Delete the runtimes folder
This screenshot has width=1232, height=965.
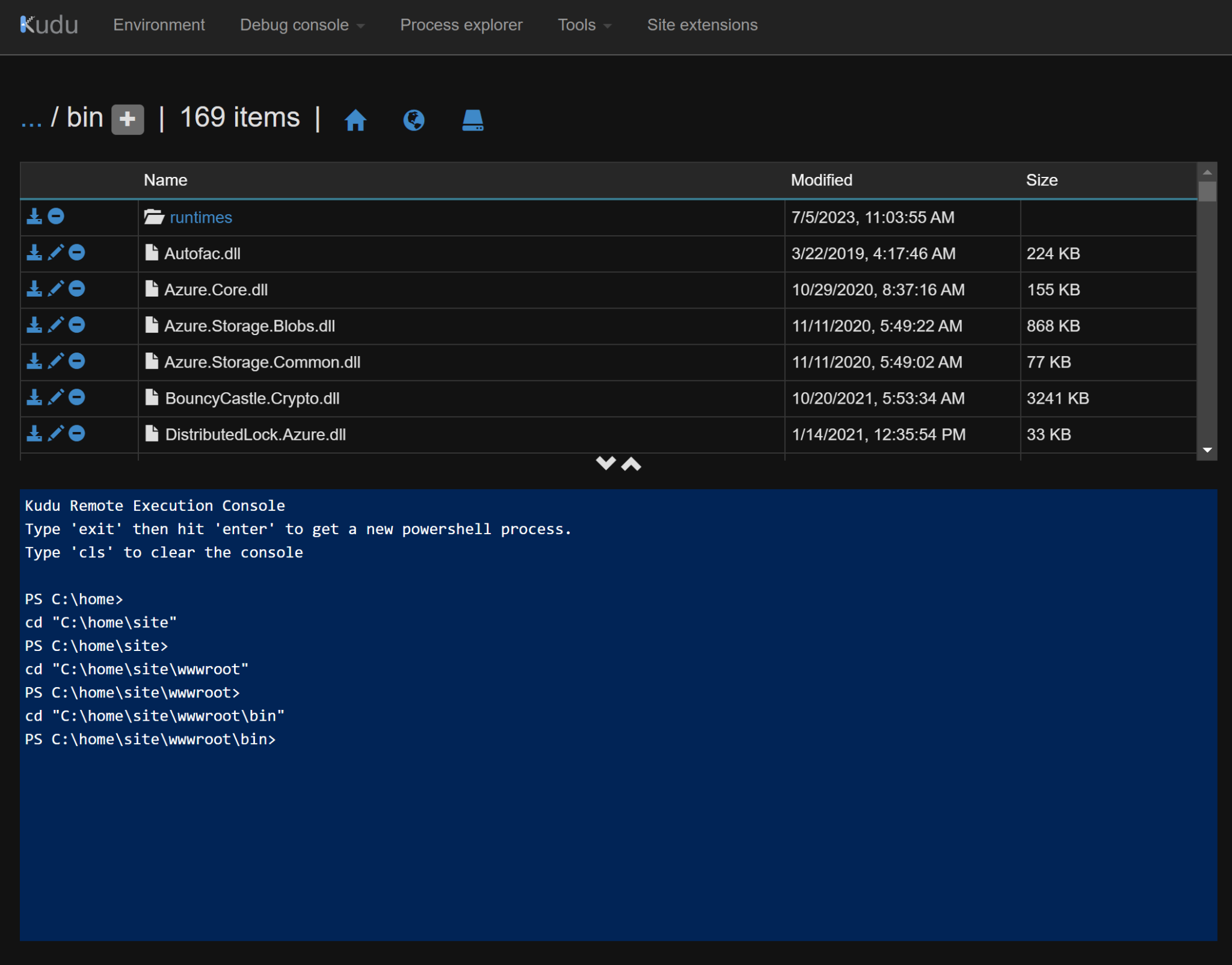(x=56, y=217)
